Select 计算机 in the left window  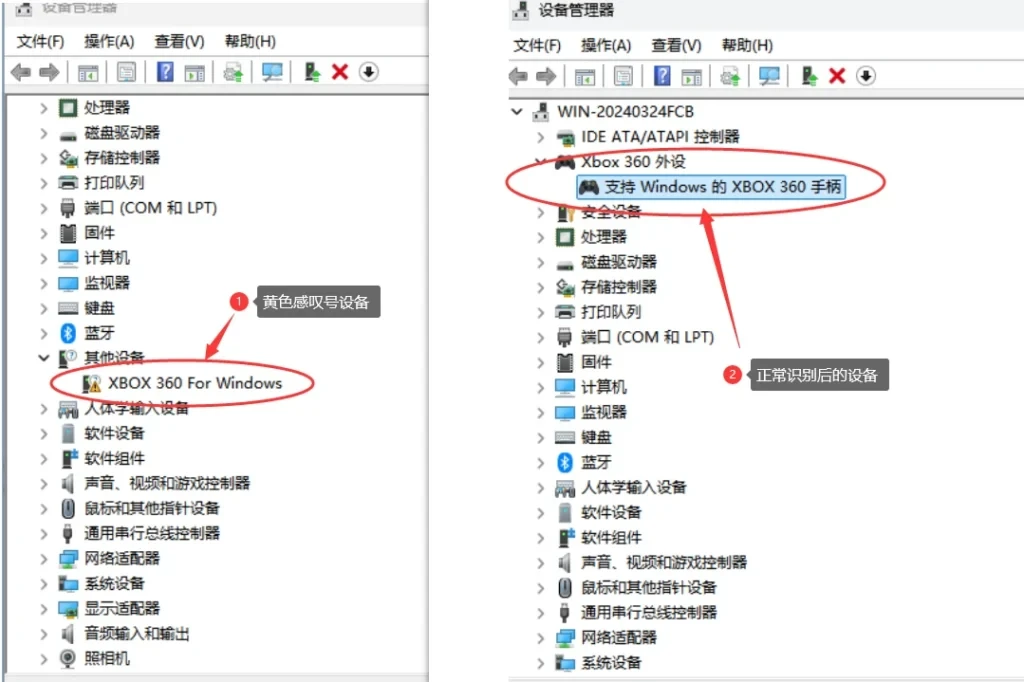click(x=106, y=258)
